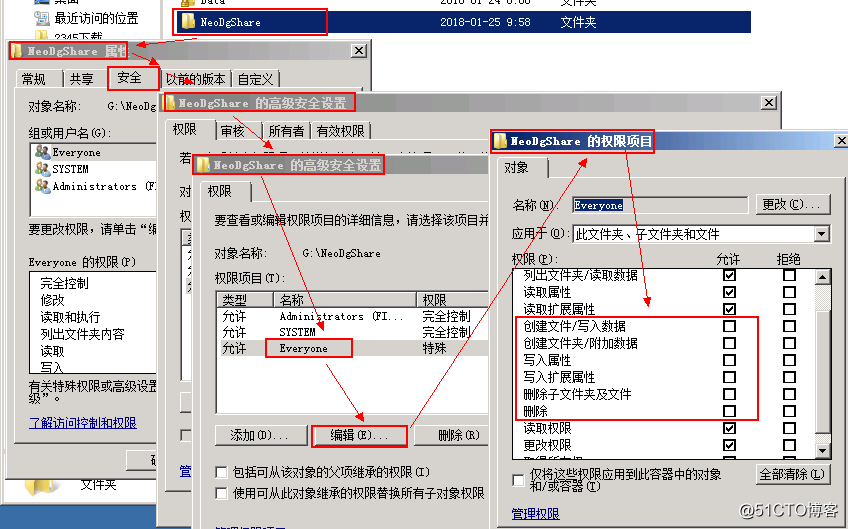The width and height of the screenshot is (848, 529).
Task: Open the Security tab in properties
Action: tap(129, 78)
